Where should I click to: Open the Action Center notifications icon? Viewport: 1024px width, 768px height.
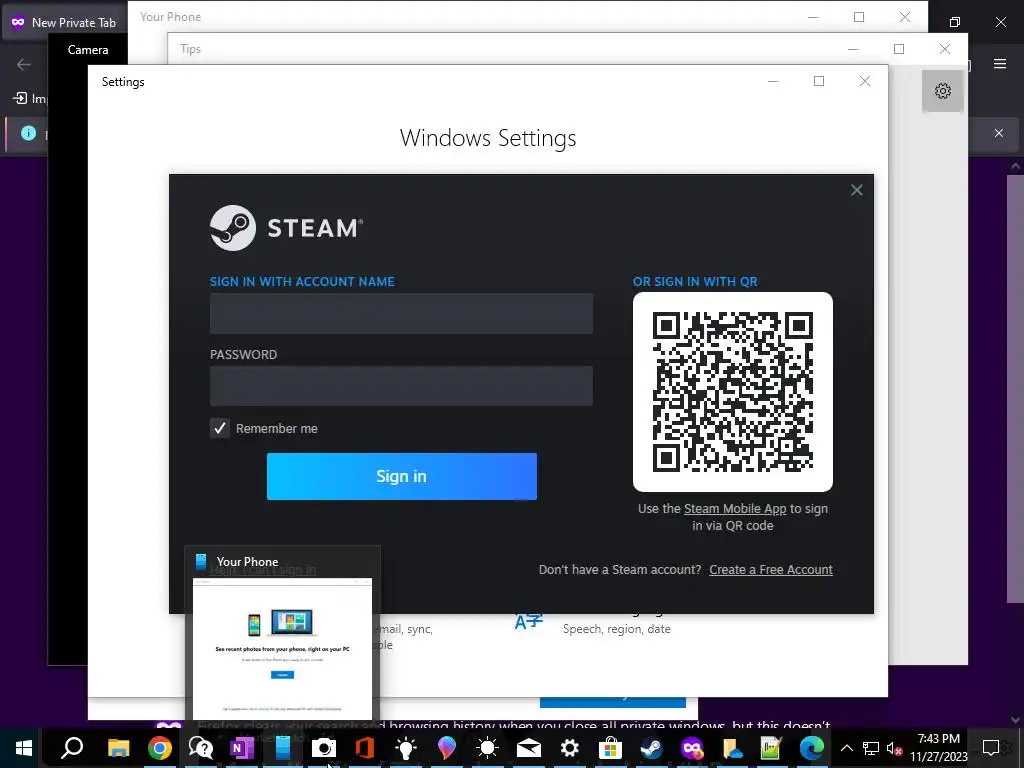991,748
